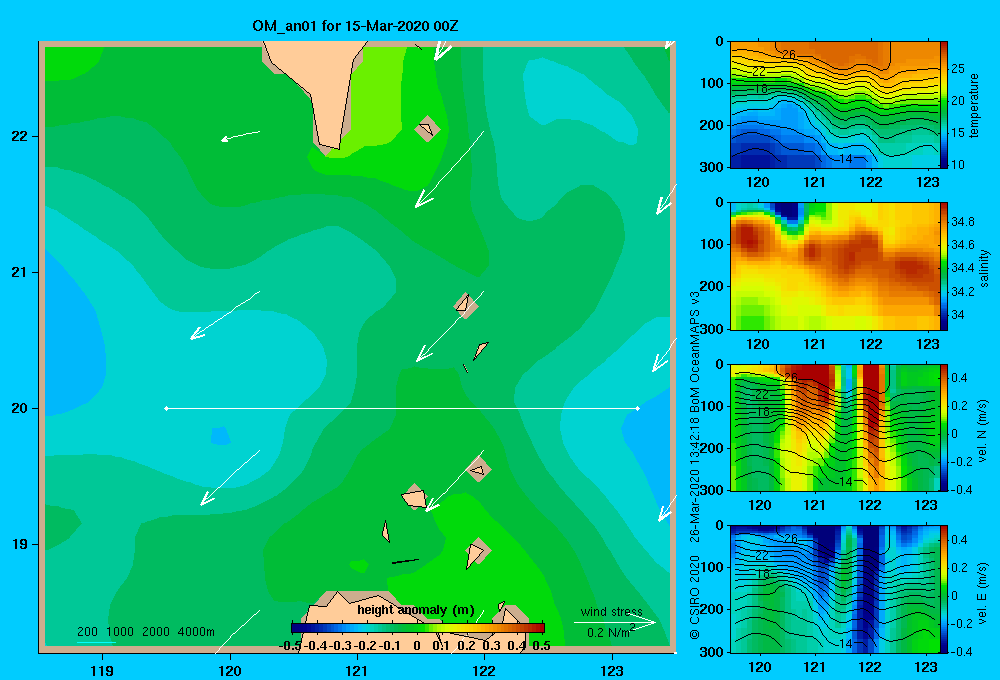Image resolution: width=1000 pixels, height=680 pixels.
Task: Click the "-0.5" value on height anomaly scale
Action: click(291, 646)
